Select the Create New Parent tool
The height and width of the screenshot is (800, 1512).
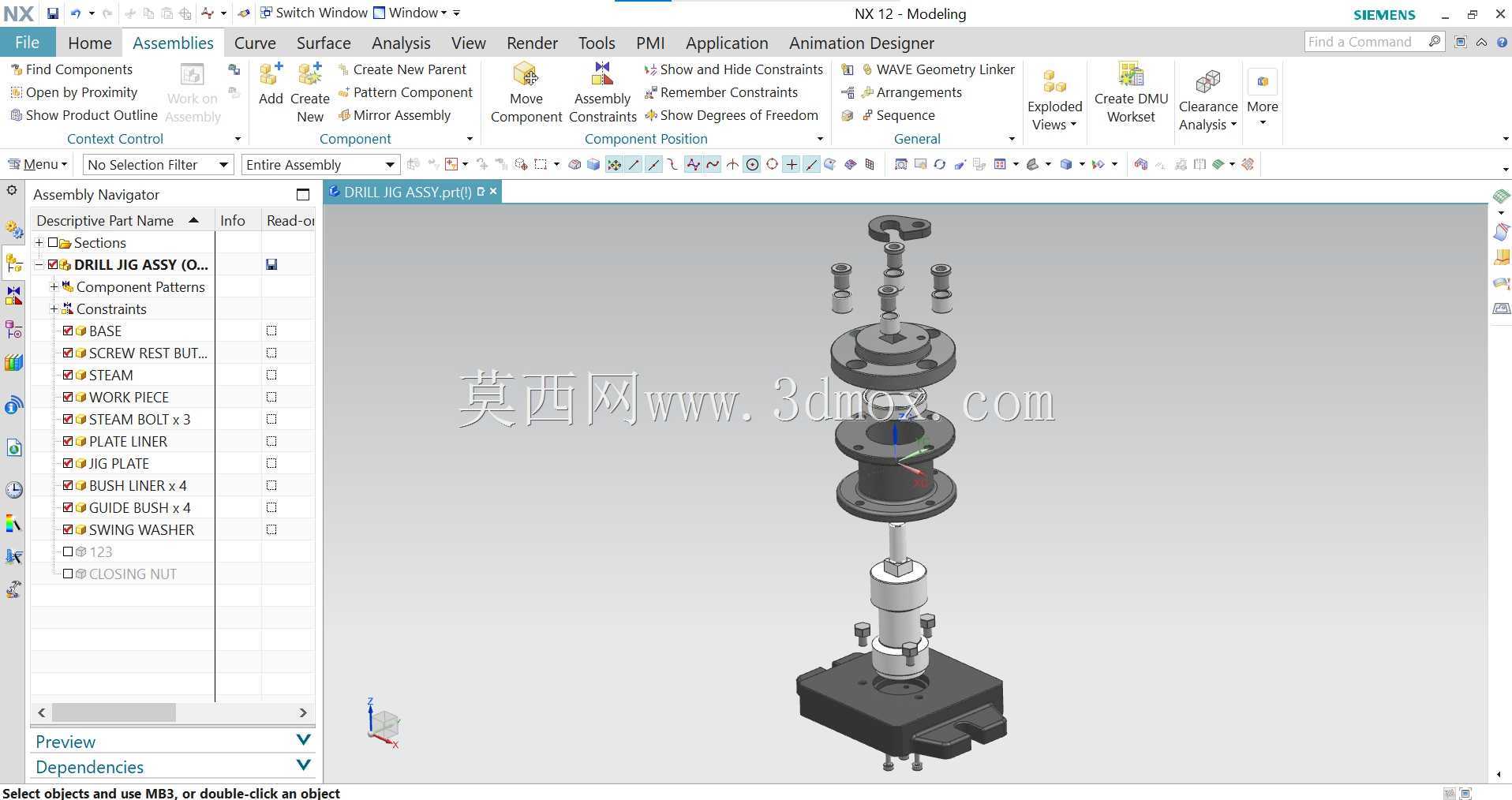[x=402, y=69]
